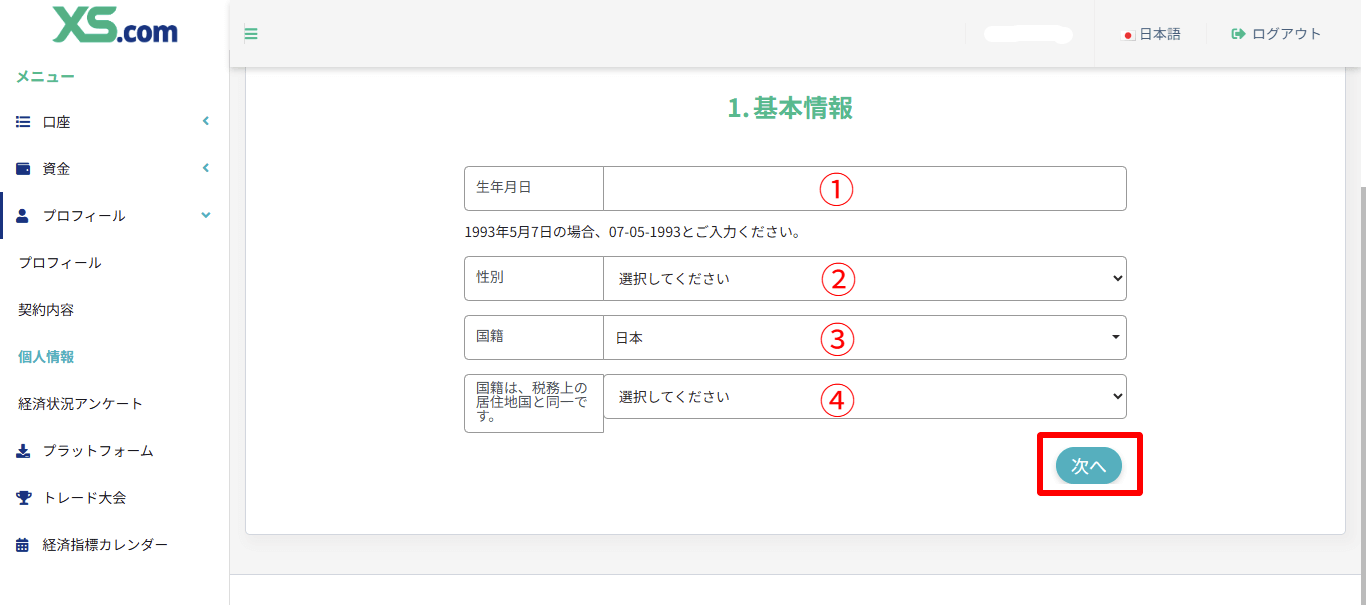The height and width of the screenshot is (605, 1366).
Task: Open the プラットフォーム download icon
Action: click(x=22, y=451)
